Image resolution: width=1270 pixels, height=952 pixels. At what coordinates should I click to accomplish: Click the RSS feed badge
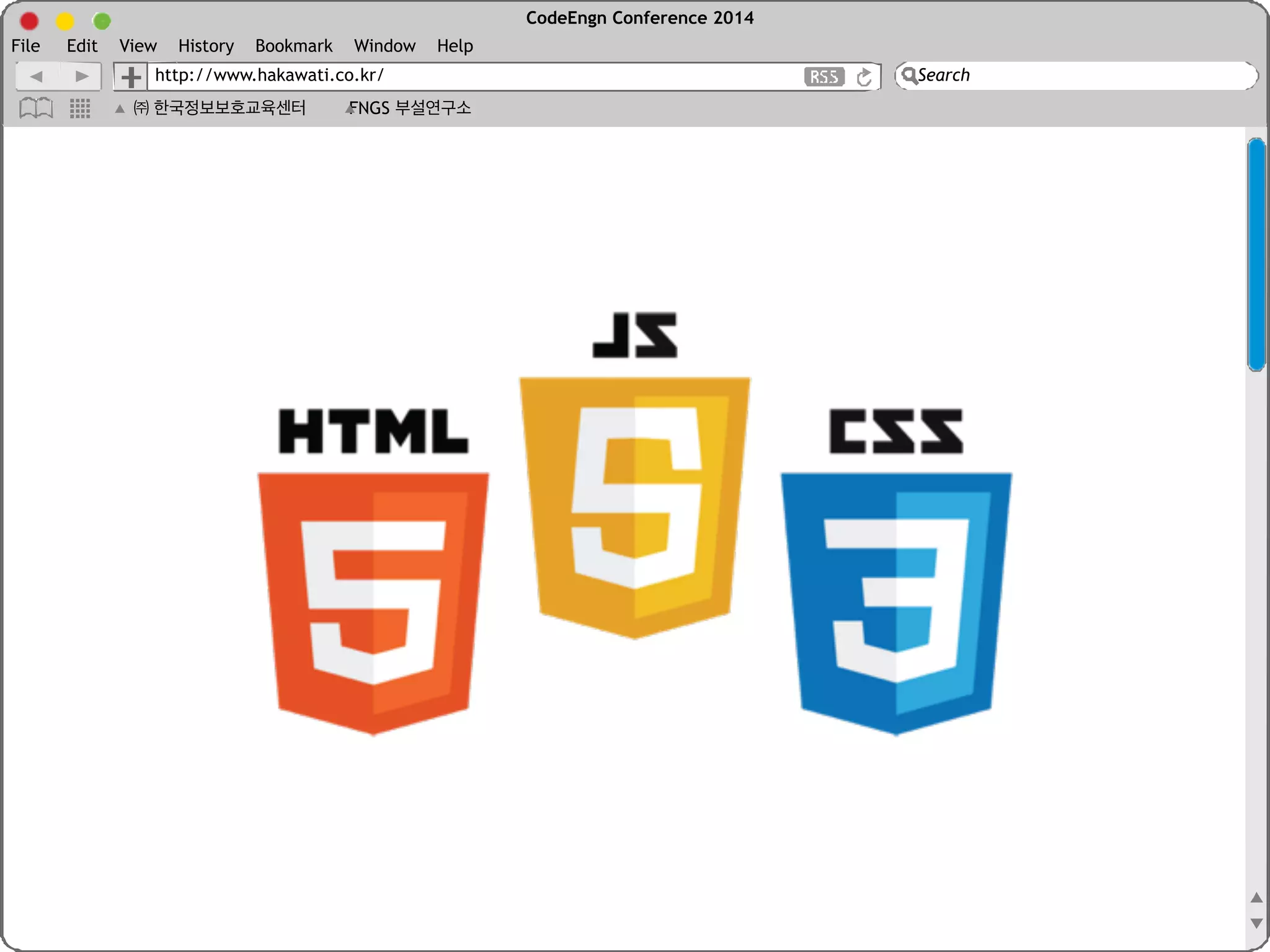[x=824, y=77]
